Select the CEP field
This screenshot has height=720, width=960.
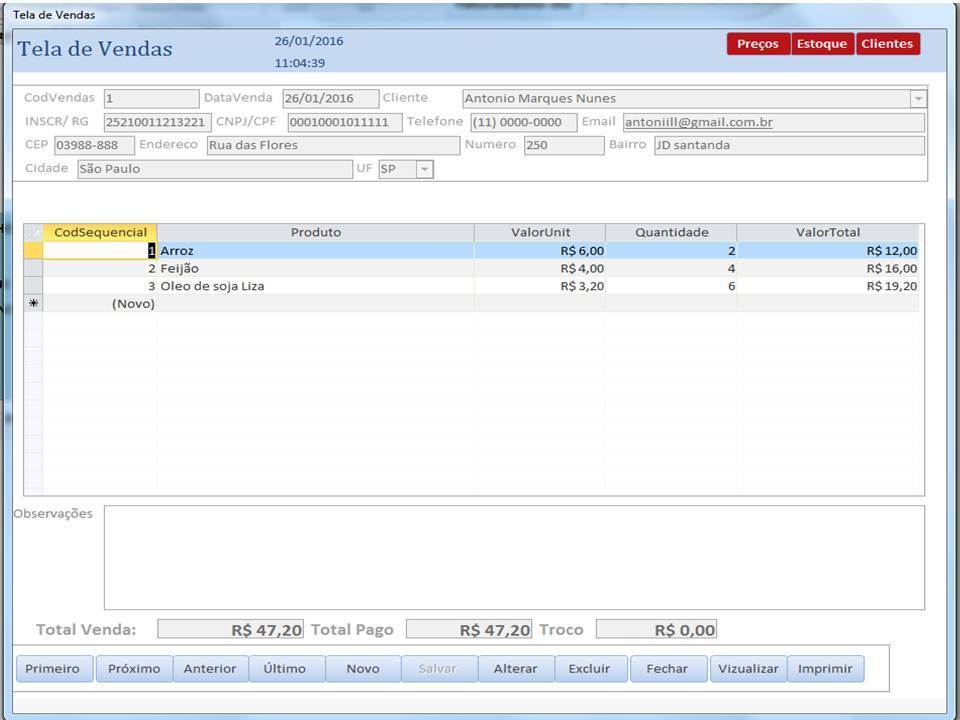point(94,146)
